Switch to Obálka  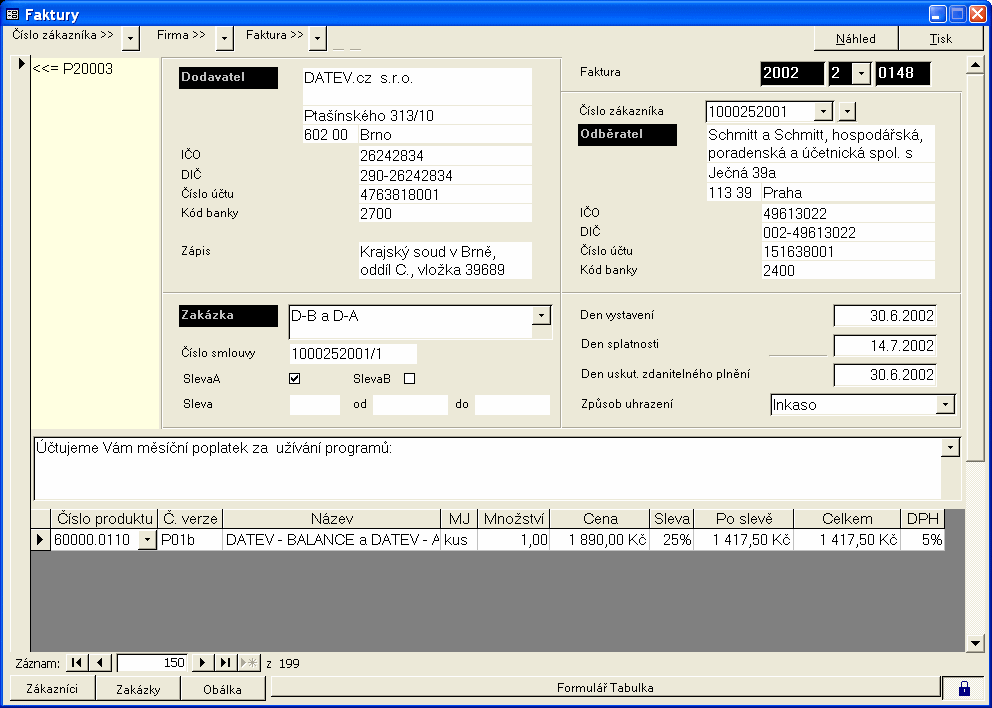click(224, 688)
